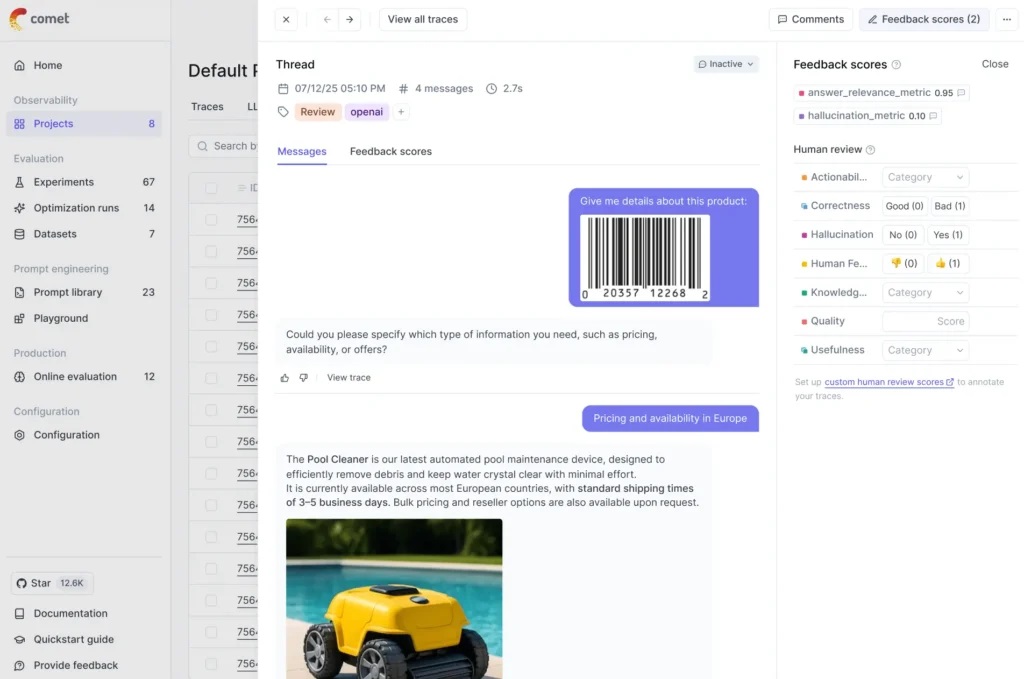Click View all traces button

pyautogui.click(x=423, y=19)
